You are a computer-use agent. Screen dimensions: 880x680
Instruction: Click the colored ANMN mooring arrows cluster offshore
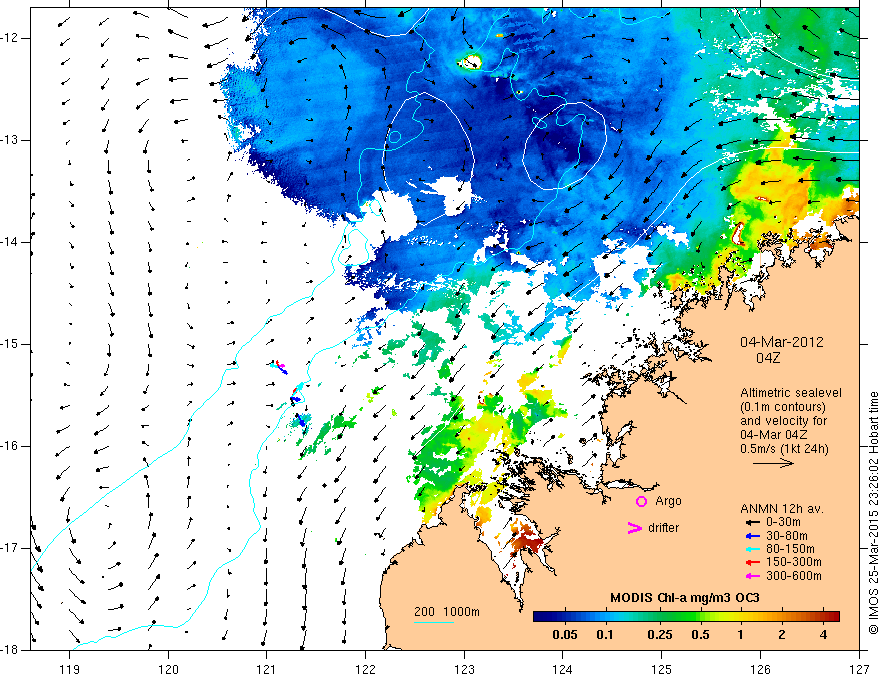click(x=290, y=393)
